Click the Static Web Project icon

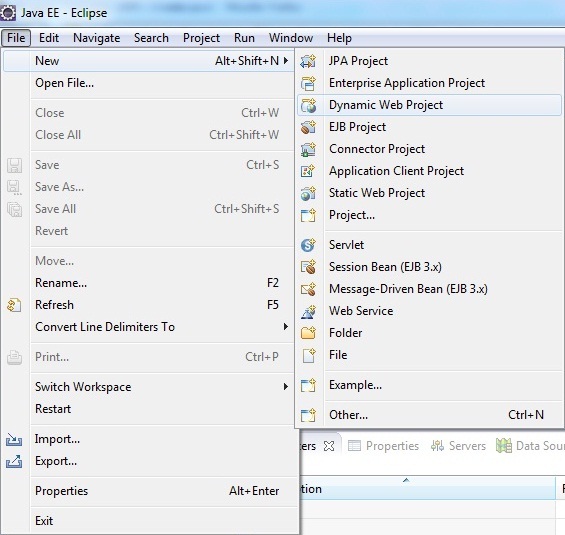(308, 193)
